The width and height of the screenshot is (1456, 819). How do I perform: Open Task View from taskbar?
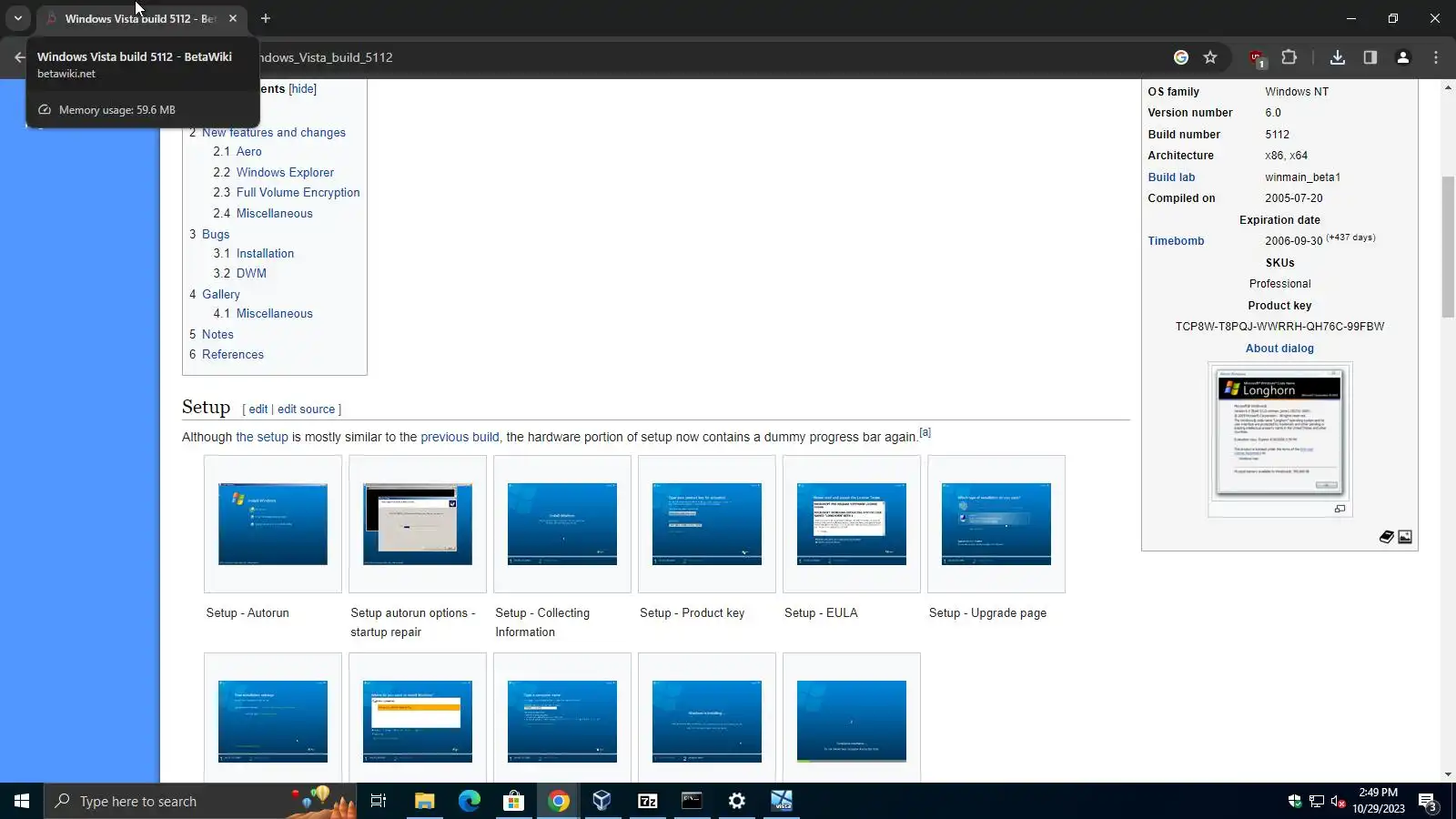click(x=379, y=801)
